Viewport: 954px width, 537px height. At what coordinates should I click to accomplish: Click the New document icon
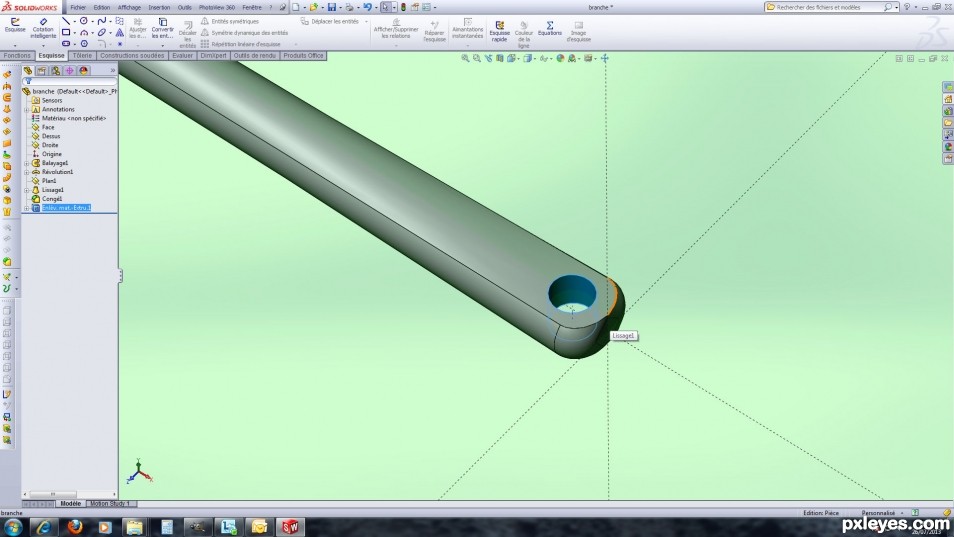(296, 7)
